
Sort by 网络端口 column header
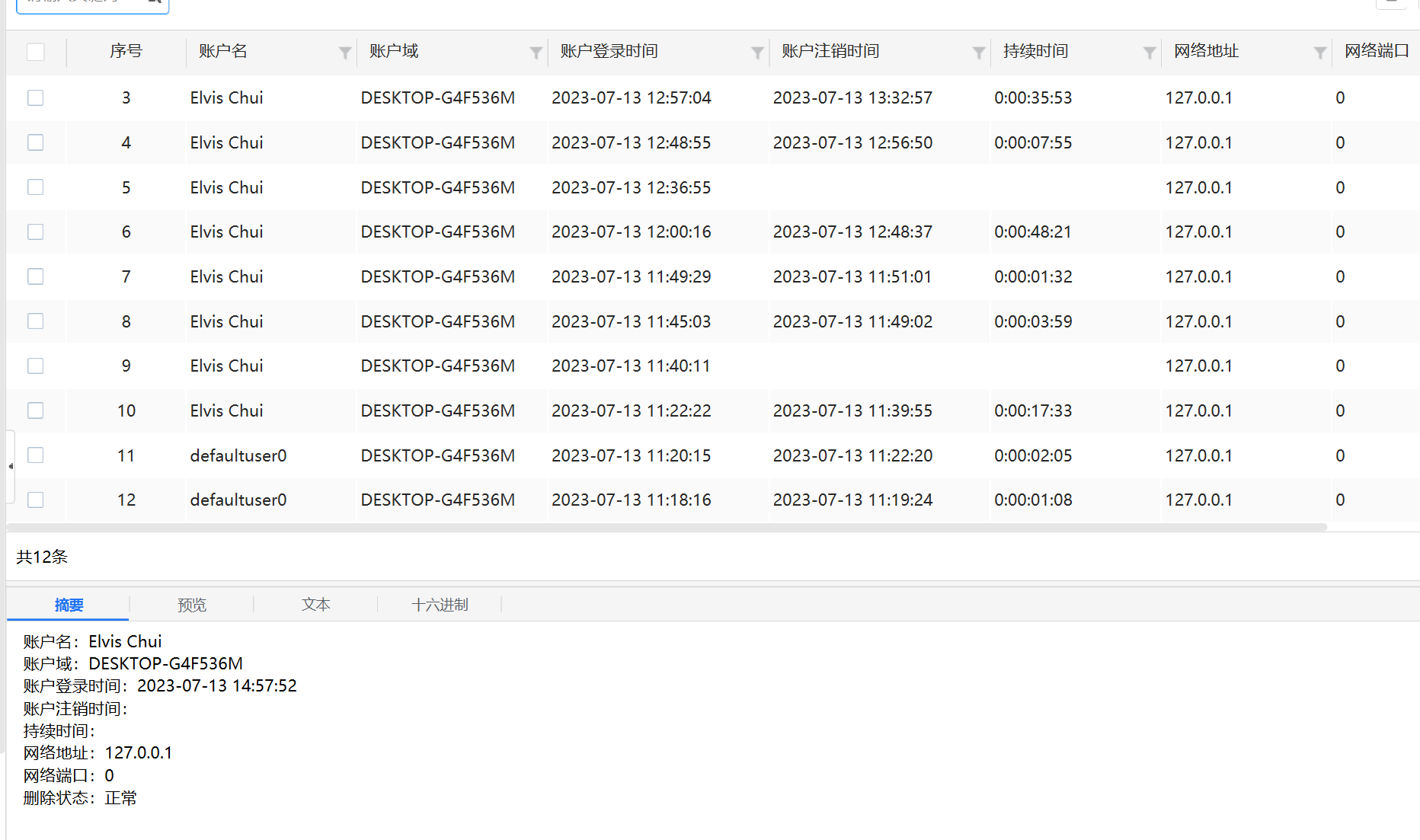1377,51
